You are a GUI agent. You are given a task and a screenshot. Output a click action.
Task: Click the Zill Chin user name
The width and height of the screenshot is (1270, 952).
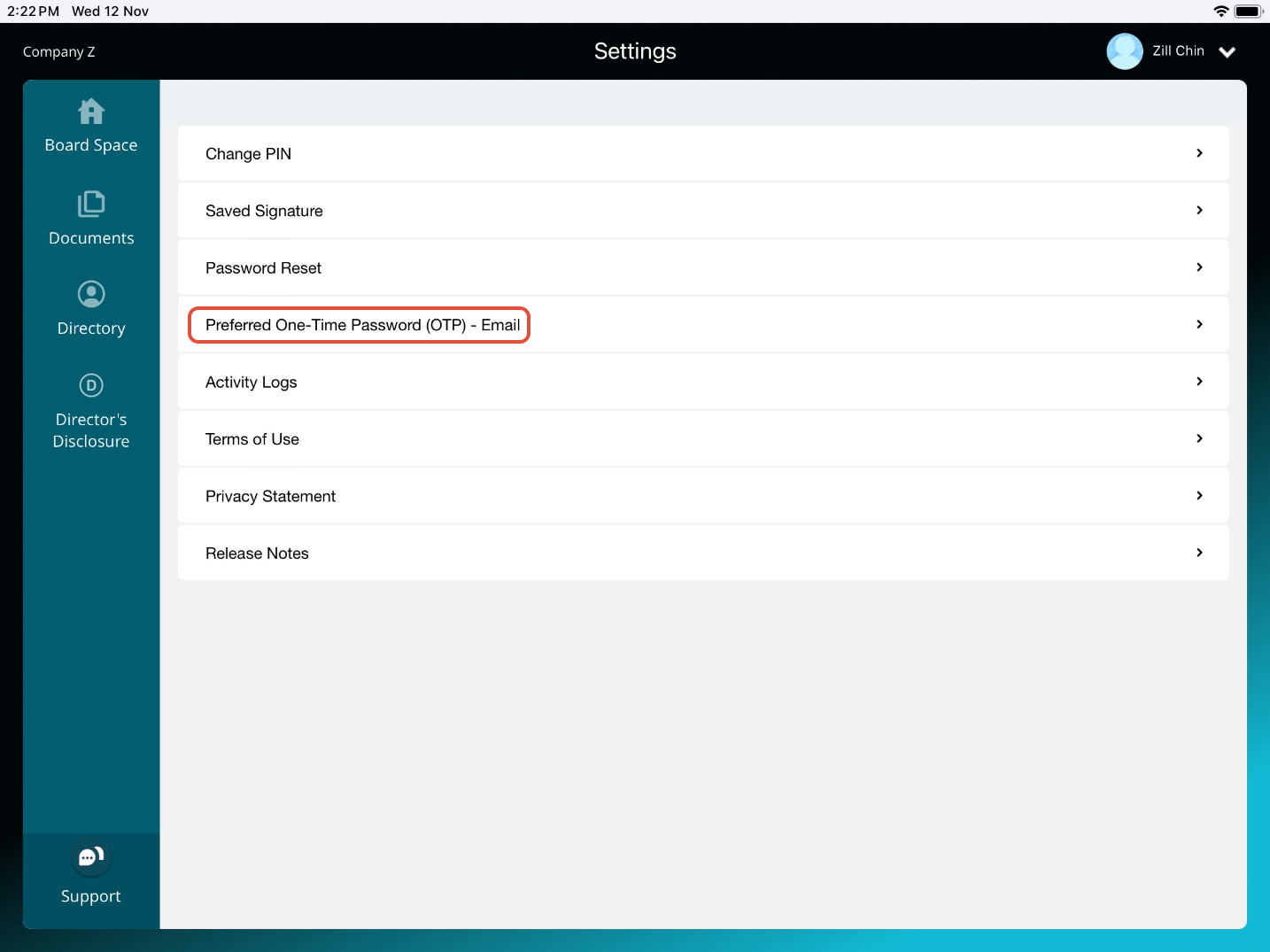(x=1178, y=51)
